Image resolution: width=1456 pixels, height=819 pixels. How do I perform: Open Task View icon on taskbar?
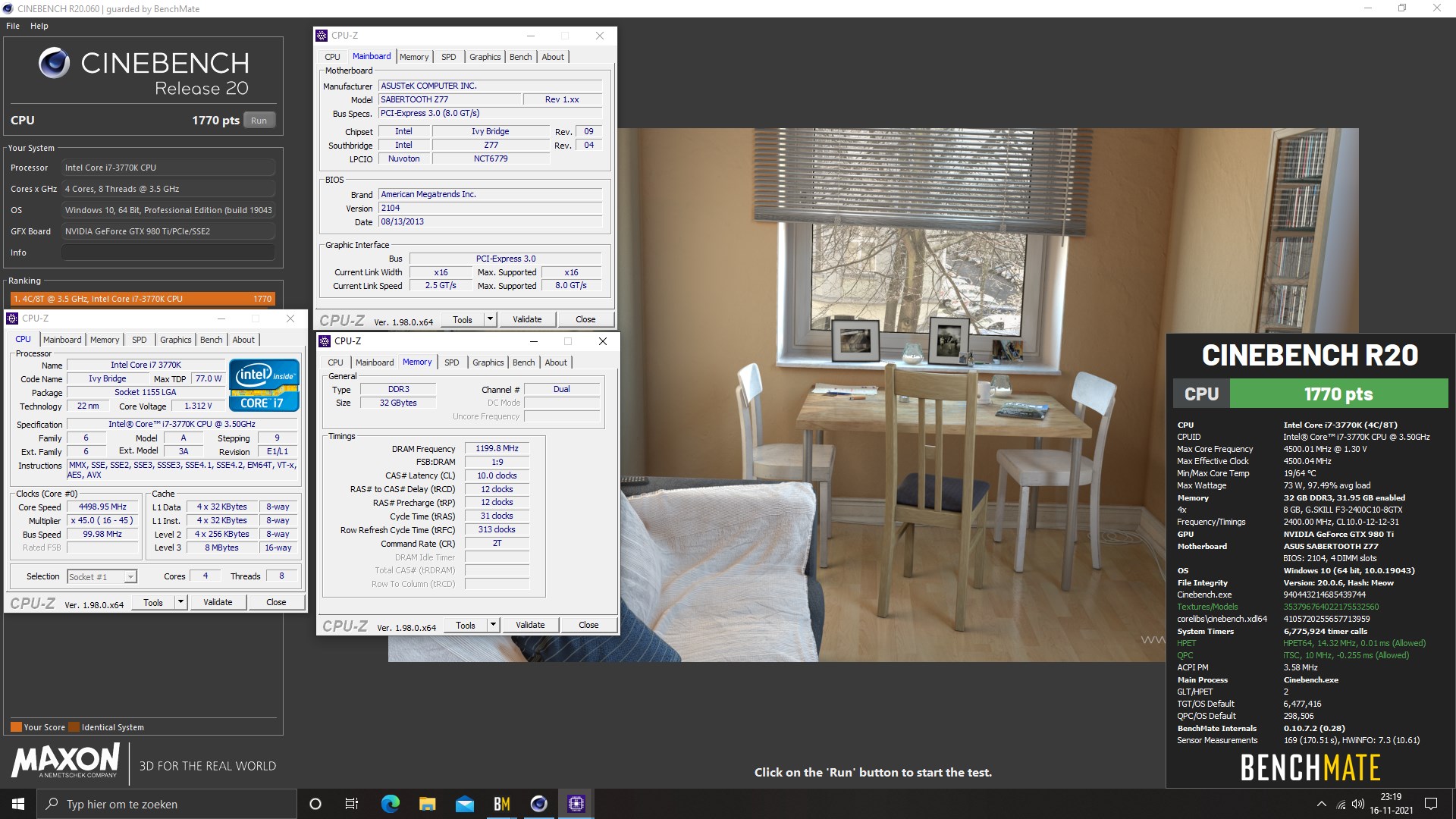(x=351, y=804)
